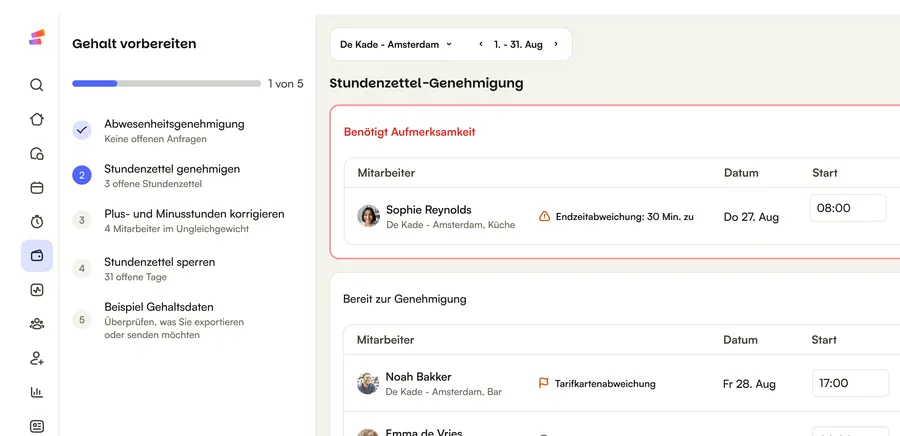Click the warning triangle for Sophie Reynolds

[544, 216]
